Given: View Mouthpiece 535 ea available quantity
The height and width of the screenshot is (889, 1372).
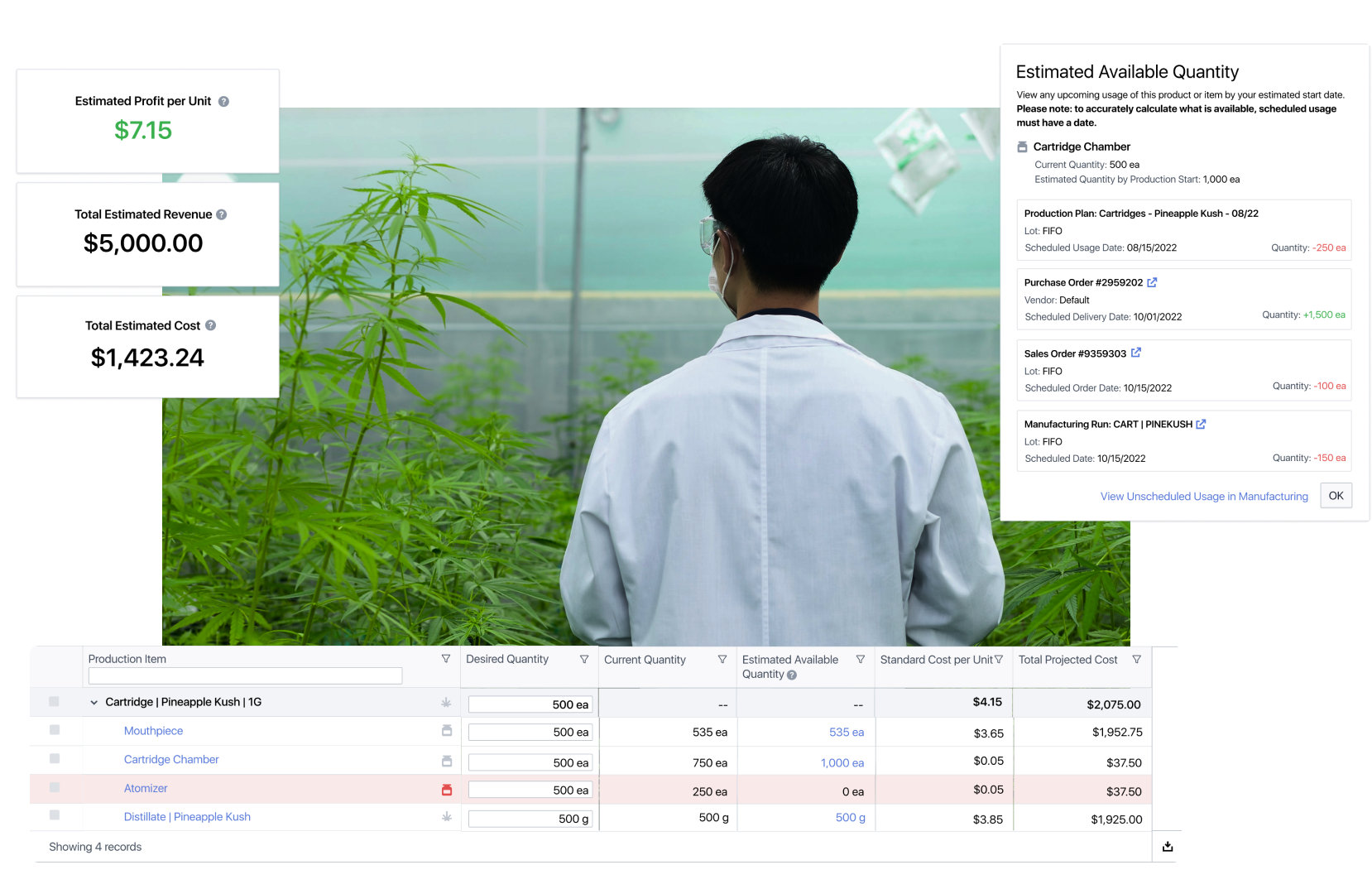Looking at the screenshot, I should [x=847, y=733].
